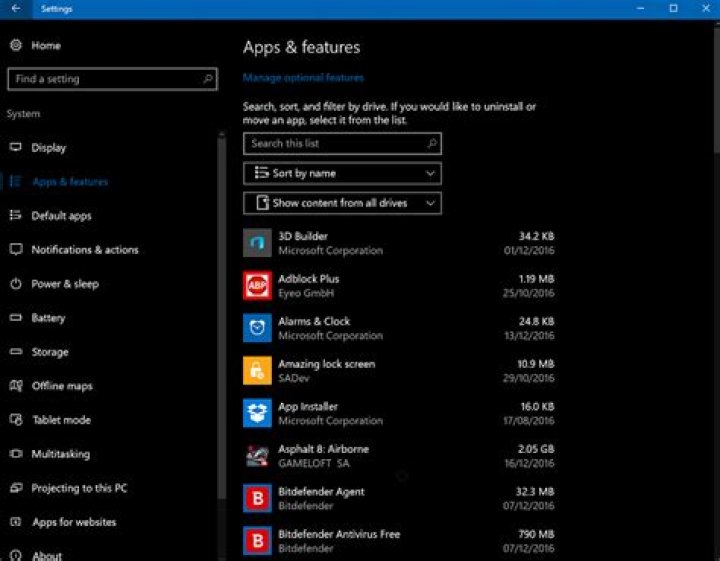
Task: Maximize the Settings window
Action: pos(673,8)
